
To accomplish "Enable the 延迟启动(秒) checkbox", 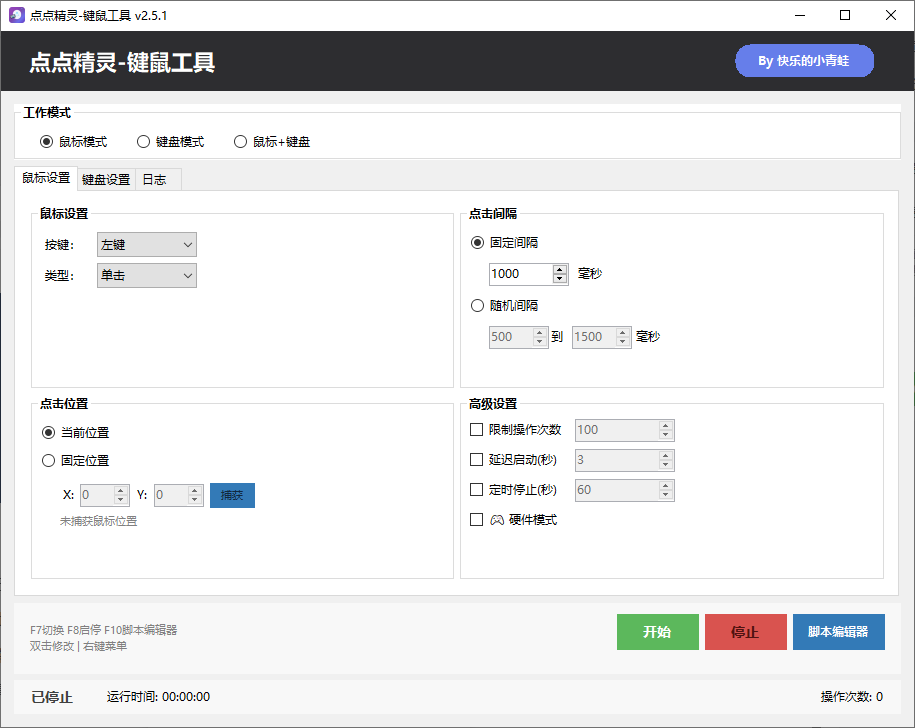I will pyautogui.click(x=477, y=460).
